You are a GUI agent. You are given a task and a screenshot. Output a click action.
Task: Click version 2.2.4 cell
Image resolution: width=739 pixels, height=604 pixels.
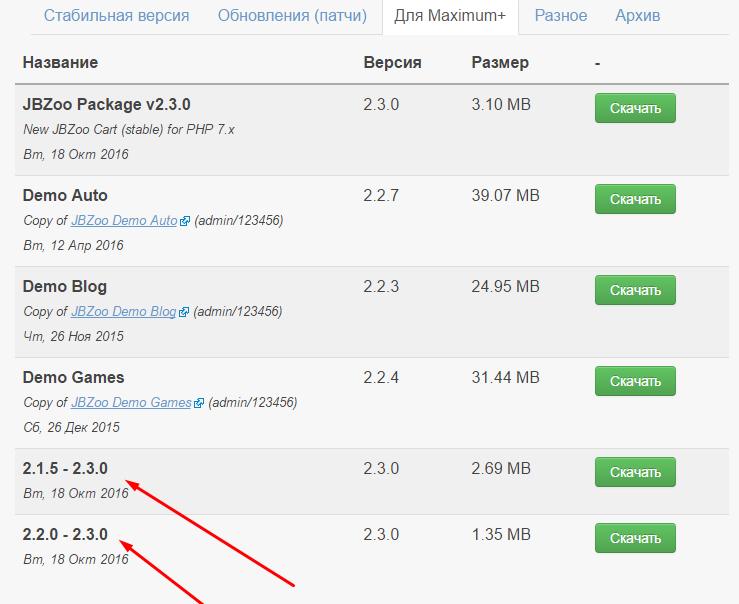pyautogui.click(x=381, y=377)
